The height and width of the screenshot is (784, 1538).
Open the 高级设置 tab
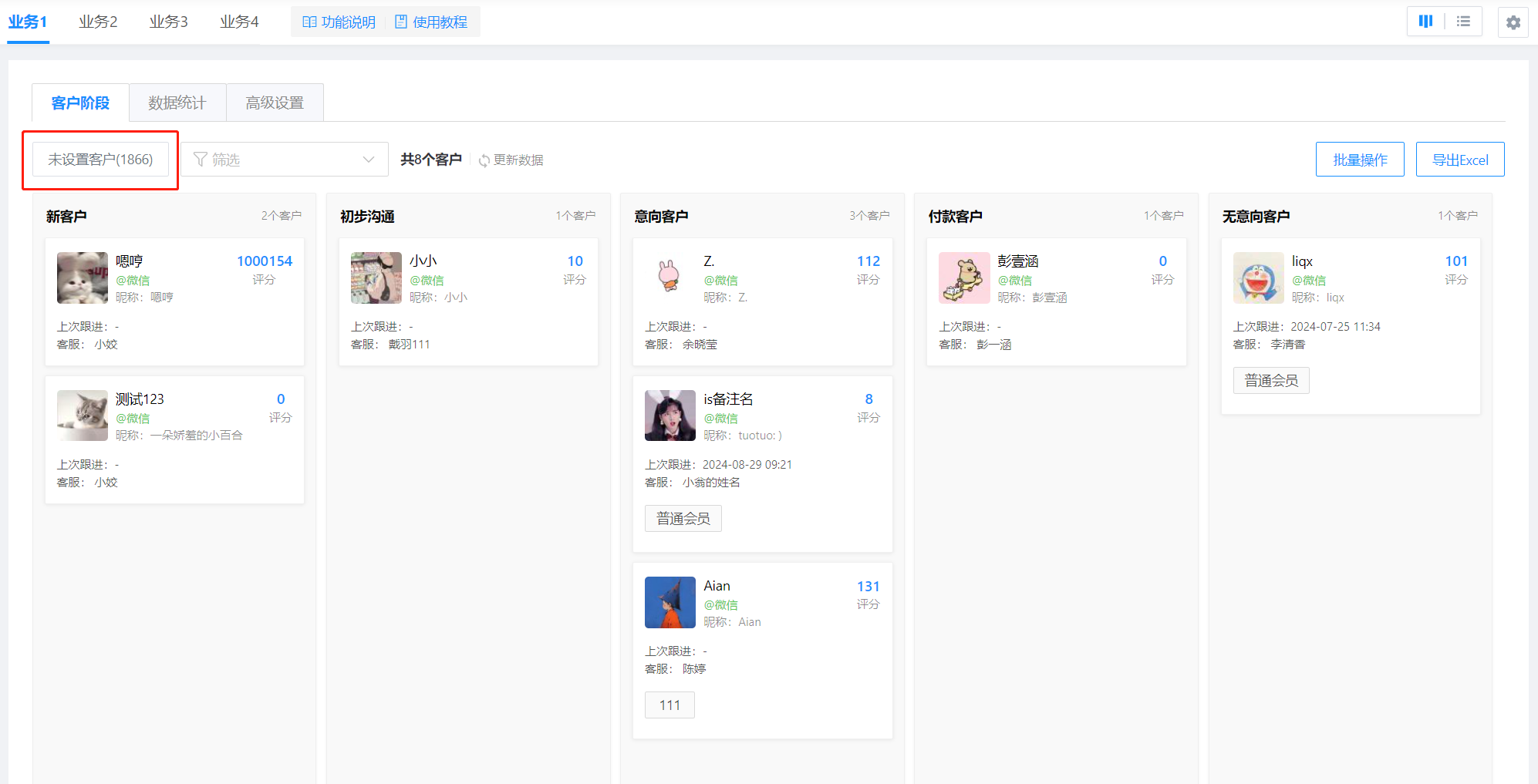(275, 103)
